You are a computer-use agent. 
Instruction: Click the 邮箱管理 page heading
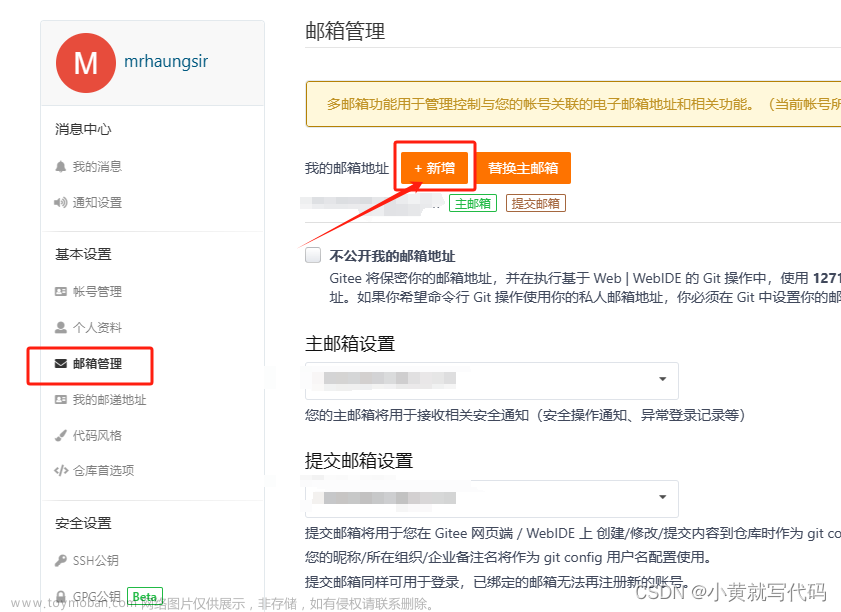click(x=345, y=31)
